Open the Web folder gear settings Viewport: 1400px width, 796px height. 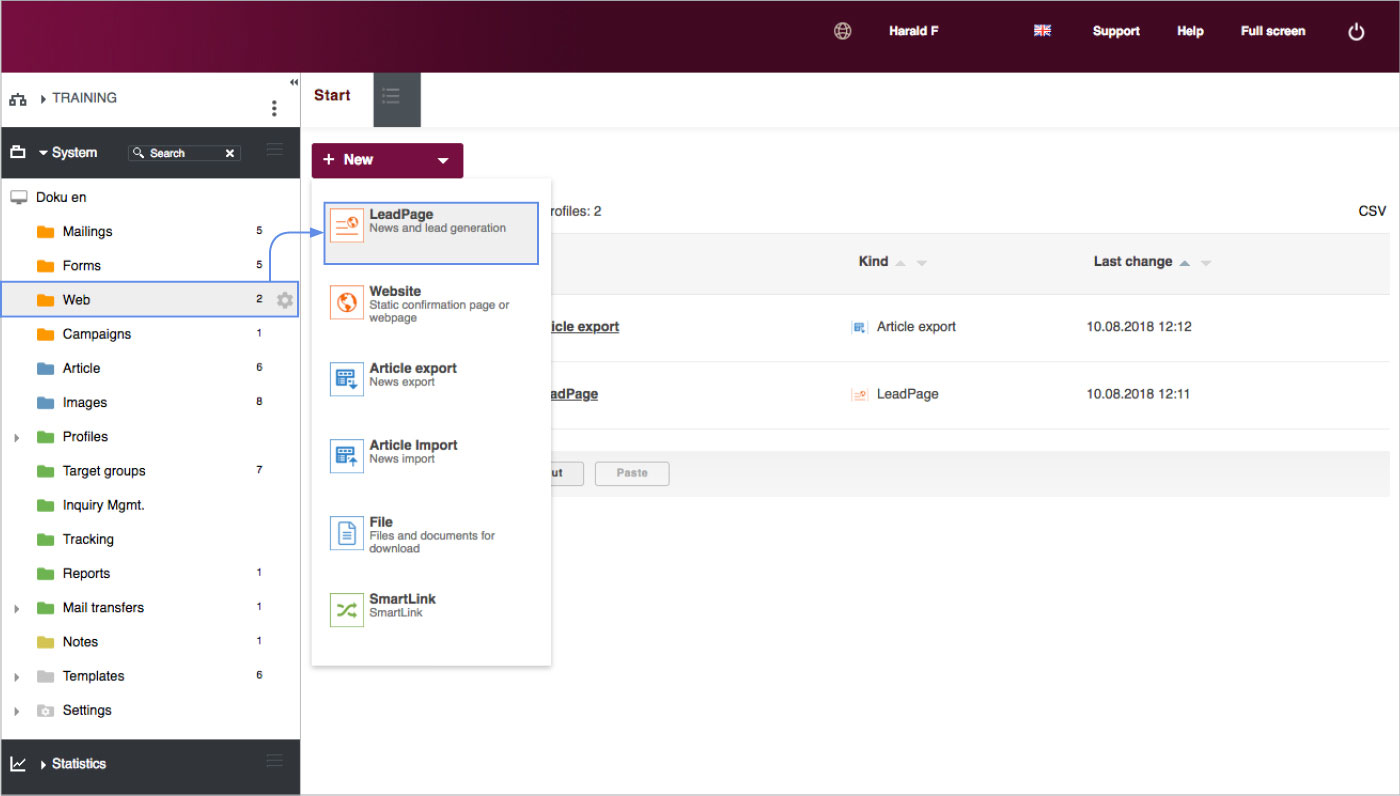pos(285,300)
